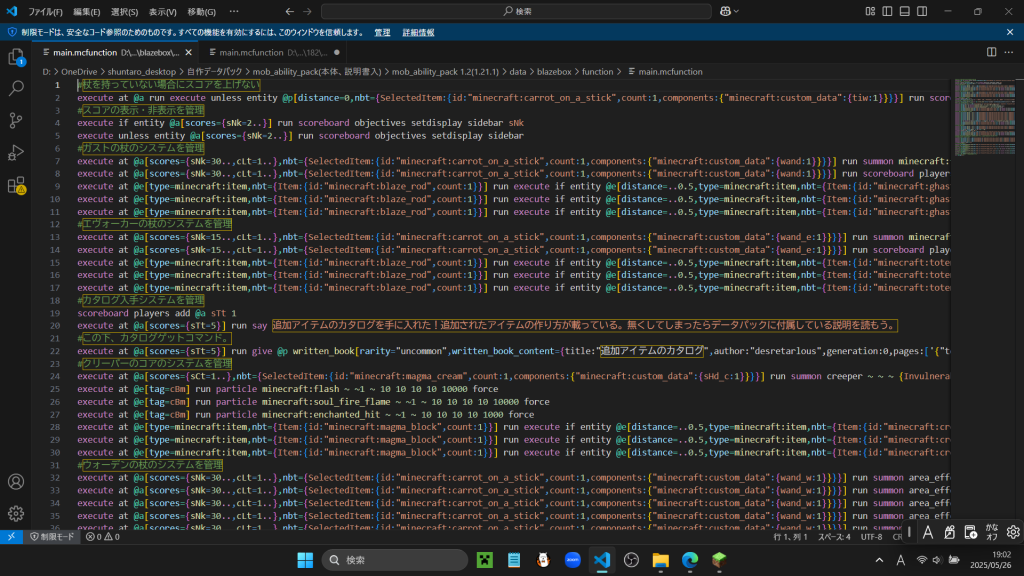Open the Accounts menu in activity bar
The height and width of the screenshot is (576, 1024).
[16, 482]
